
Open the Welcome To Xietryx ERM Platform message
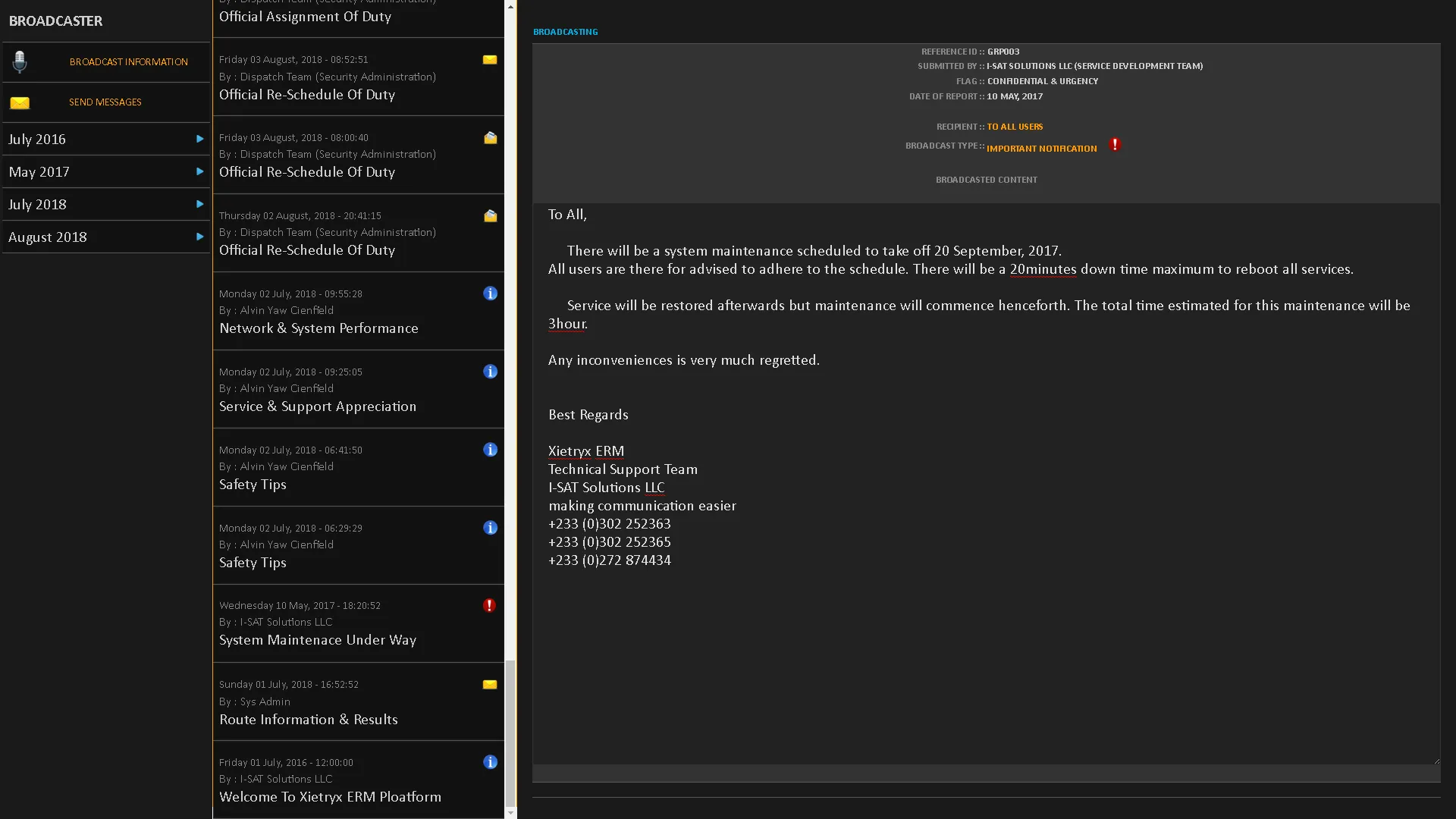[330, 797]
